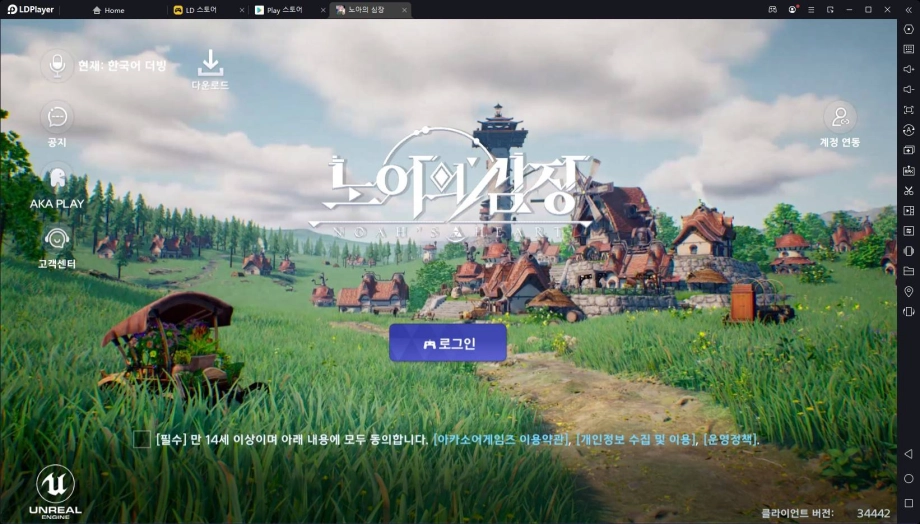Screen dimensions: 920x524
Task: Open the AKA PLAY icon
Action: (x=57, y=180)
